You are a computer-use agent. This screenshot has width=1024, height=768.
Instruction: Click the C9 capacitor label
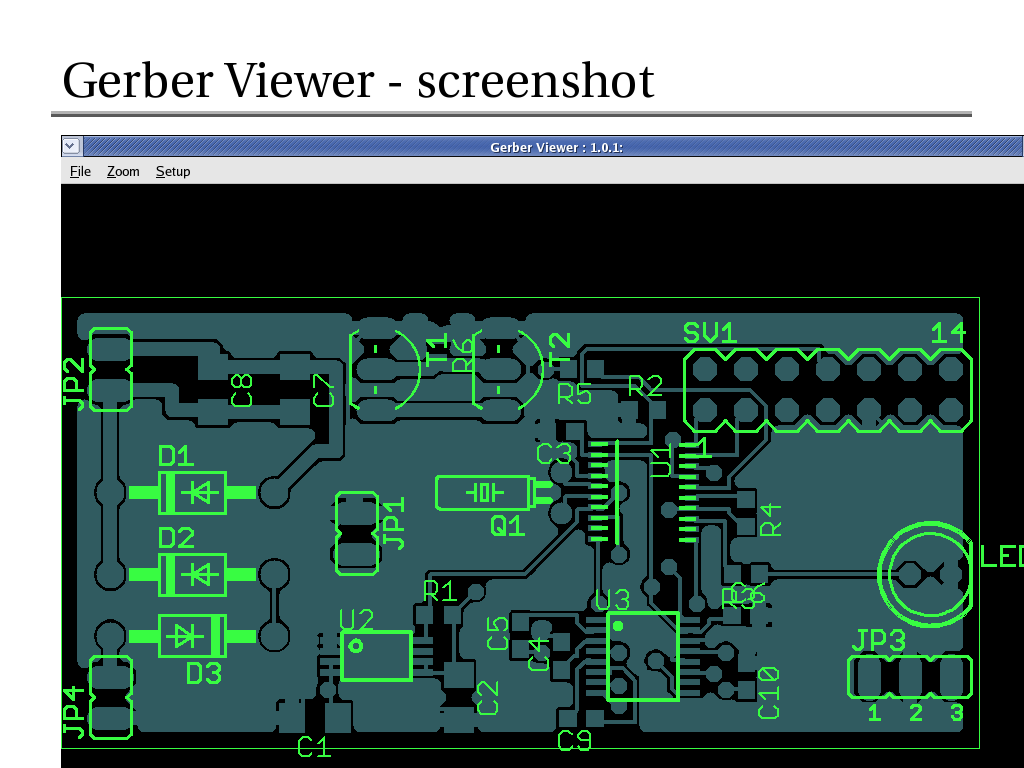tap(575, 741)
